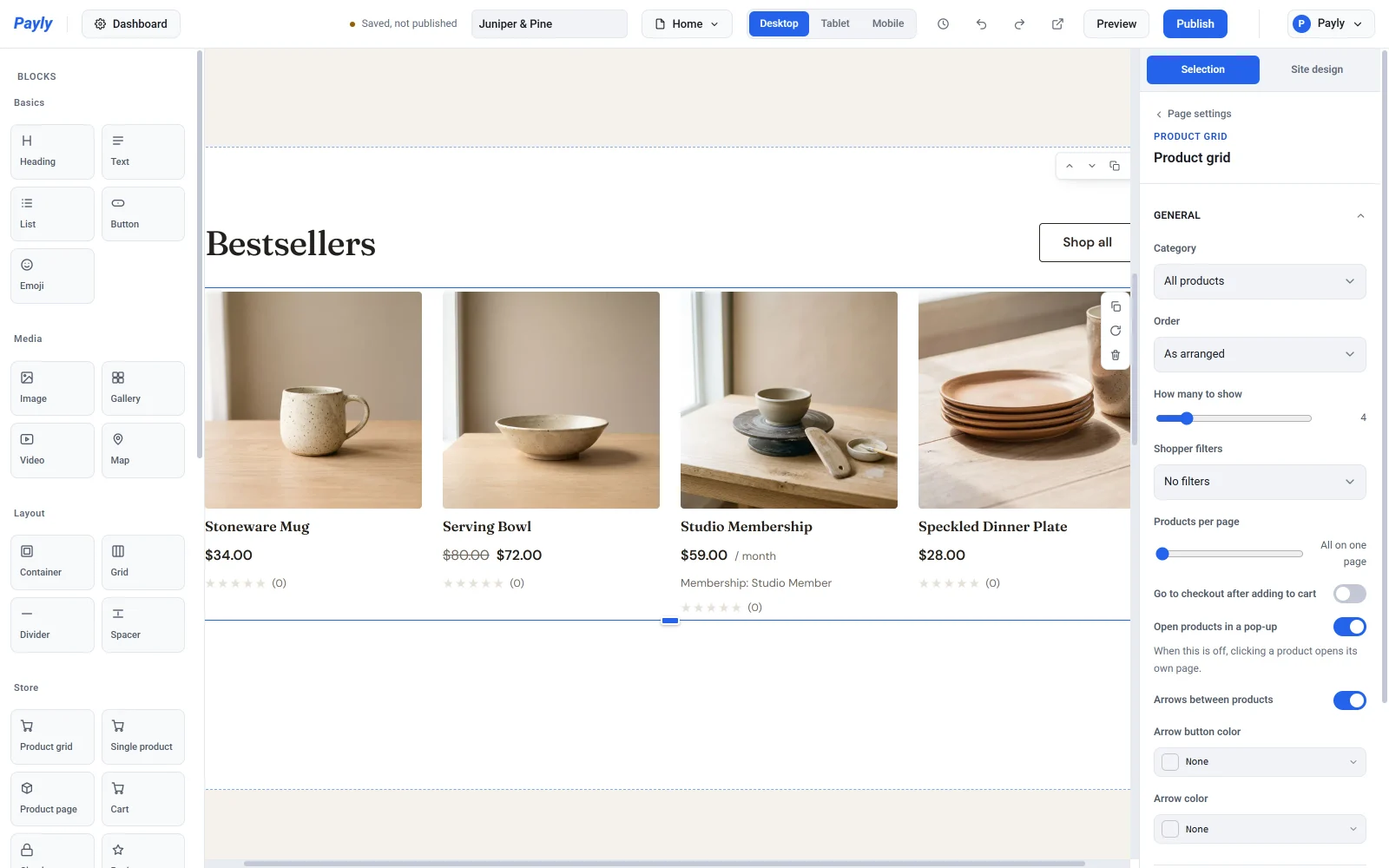The width and height of the screenshot is (1389, 868).
Task: Switch to Mobile view
Action: click(x=888, y=23)
